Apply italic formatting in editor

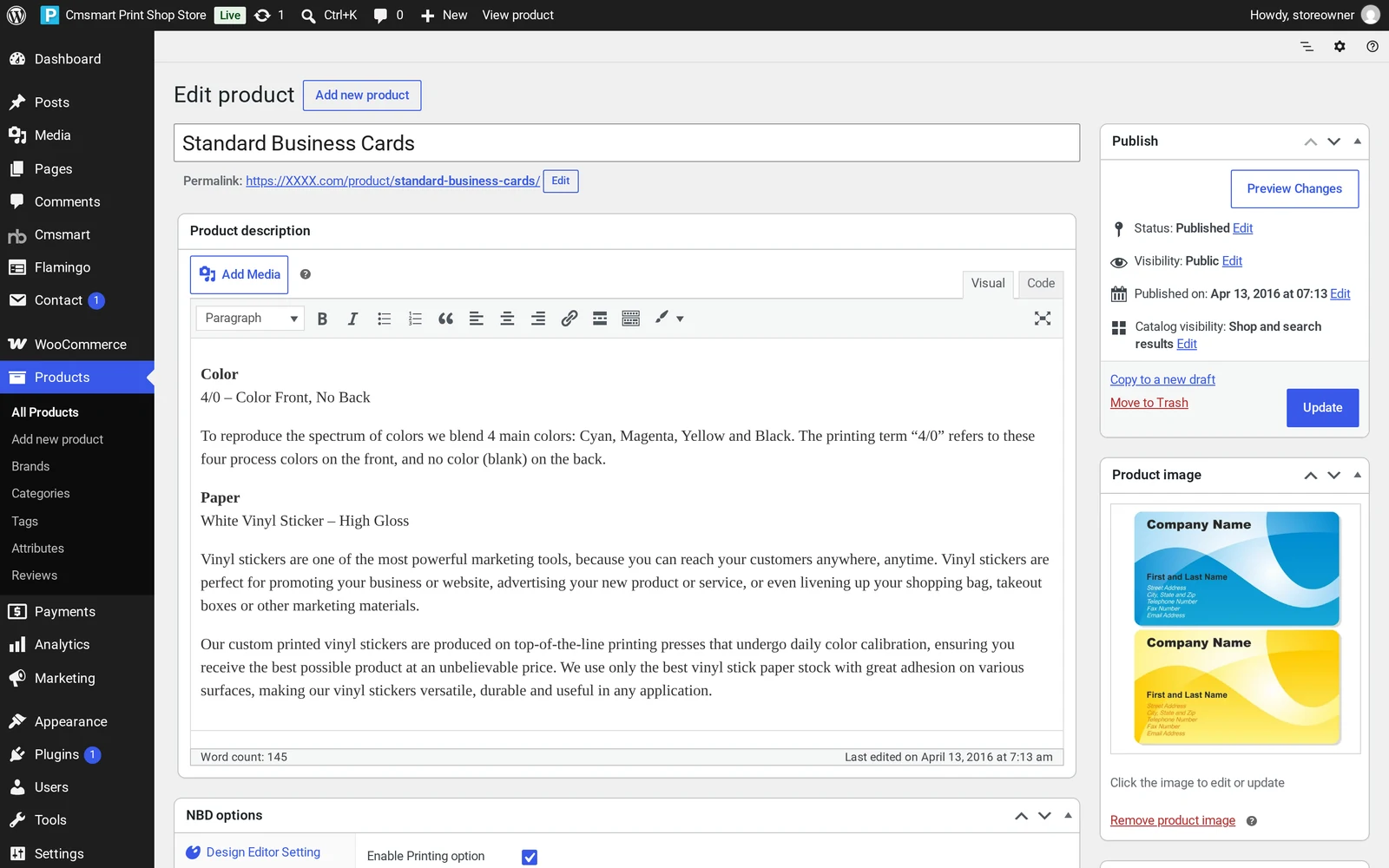352,319
